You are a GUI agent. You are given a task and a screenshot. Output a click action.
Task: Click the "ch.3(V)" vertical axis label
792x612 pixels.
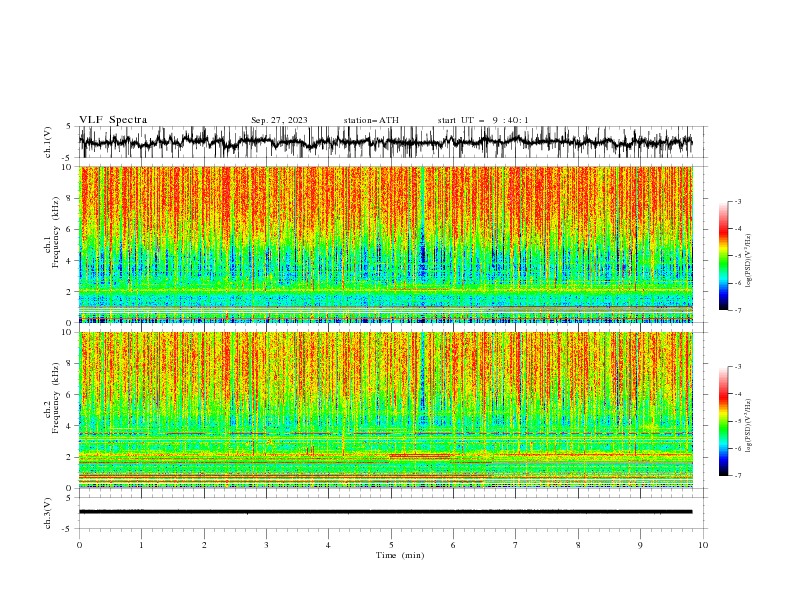pos(48,514)
